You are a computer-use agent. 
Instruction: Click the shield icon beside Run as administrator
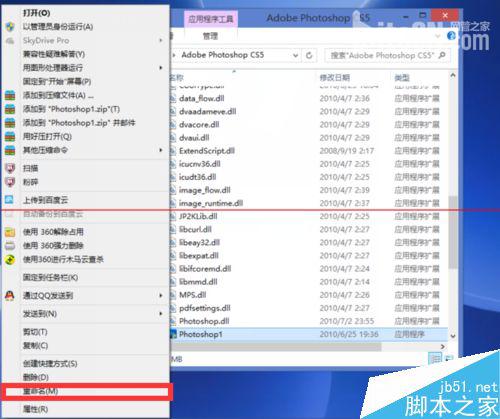point(10,27)
